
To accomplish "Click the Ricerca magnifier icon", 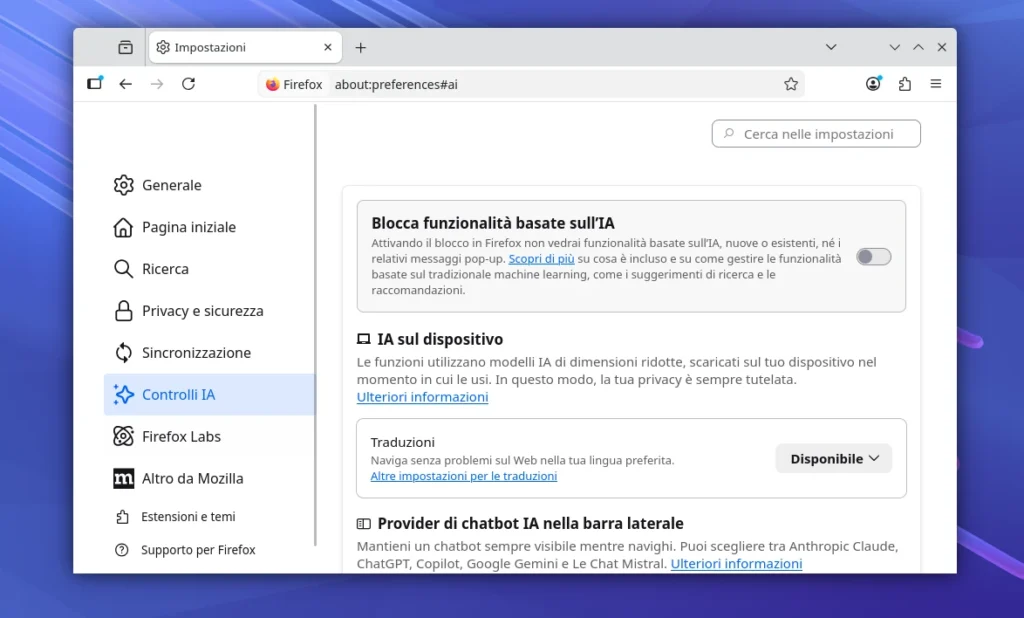I will click(123, 269).
